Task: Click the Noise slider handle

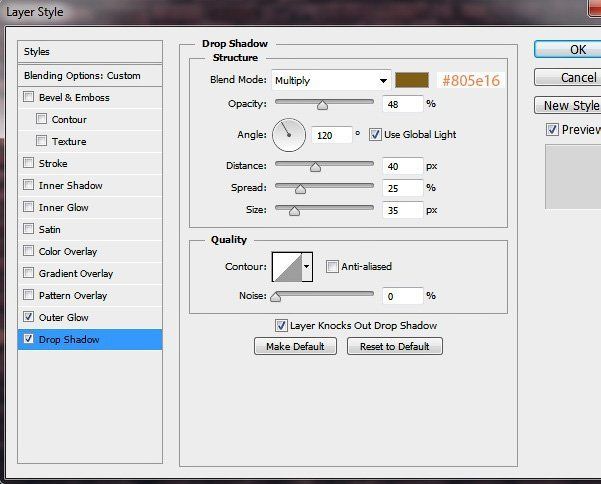Action: point(276,296)
